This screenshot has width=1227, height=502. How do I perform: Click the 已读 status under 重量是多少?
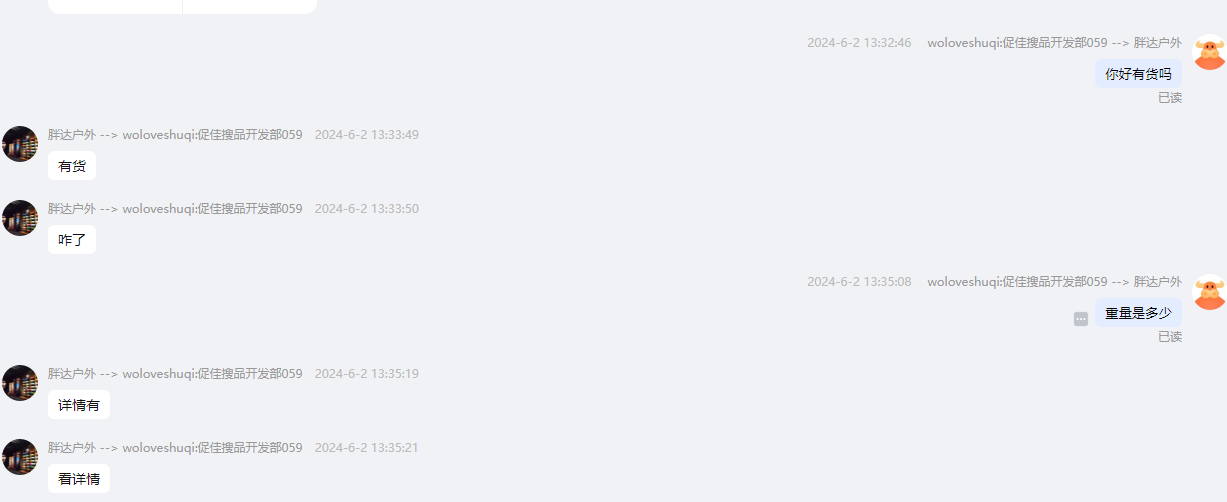(1170, 337)
